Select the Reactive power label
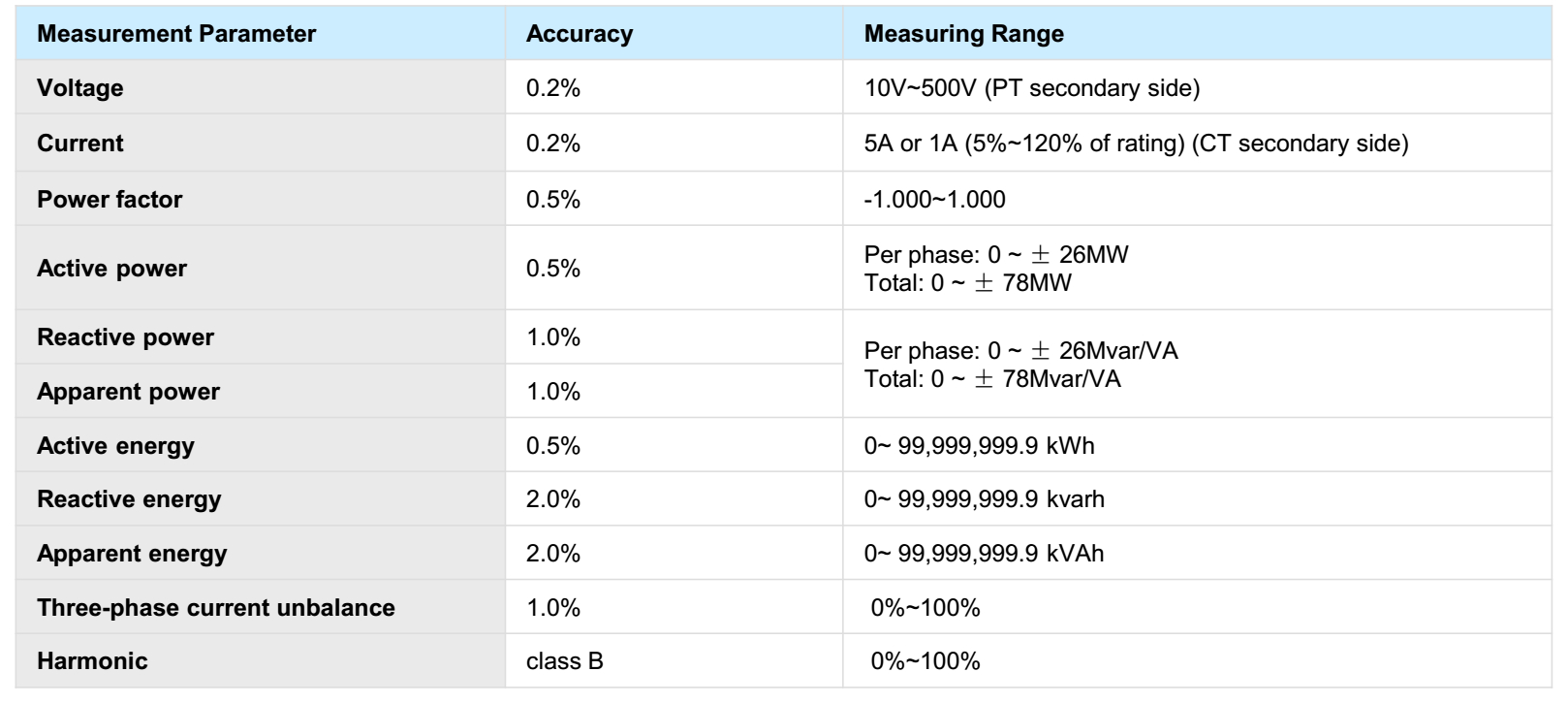Screen dimensions: 1568x704 125,337
